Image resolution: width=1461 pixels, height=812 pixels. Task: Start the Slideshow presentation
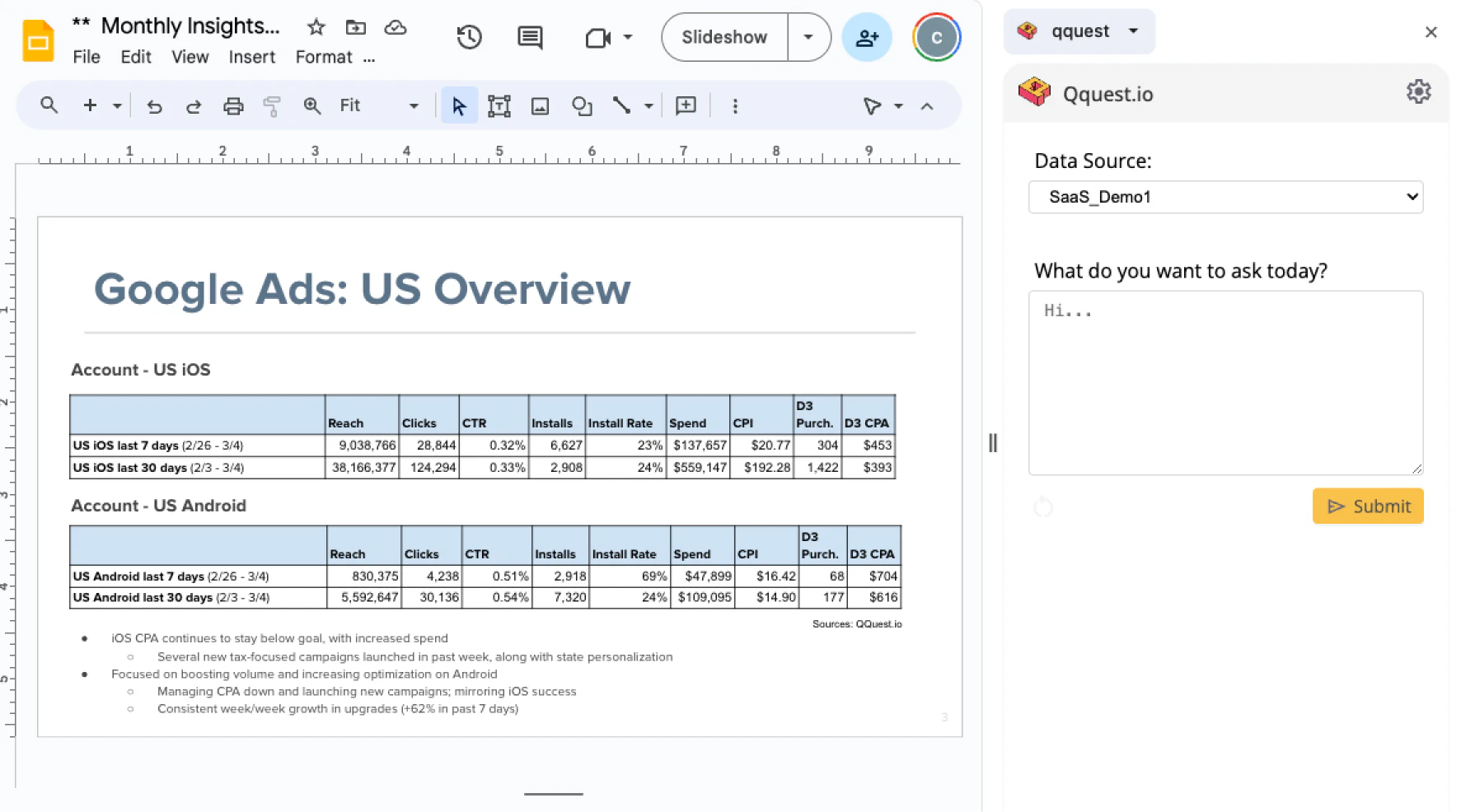[724, 37]
